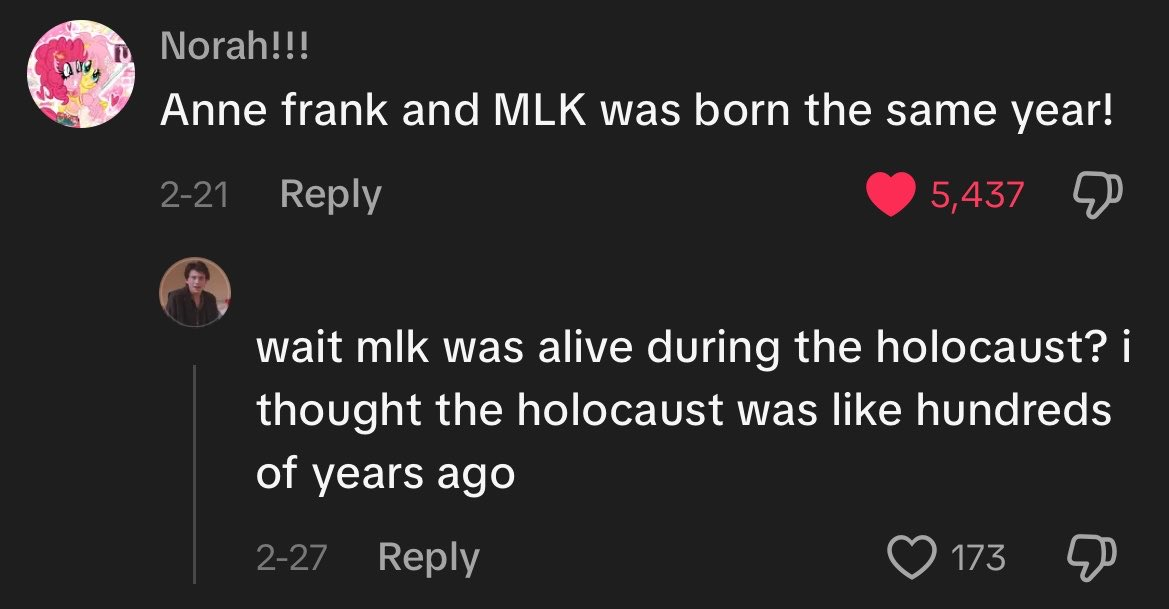Image resolution: width=1169 pixels, height=609 pixels.
Task: Unlike Norah's comment with the red heart
Action: click(x=893, y=195)
